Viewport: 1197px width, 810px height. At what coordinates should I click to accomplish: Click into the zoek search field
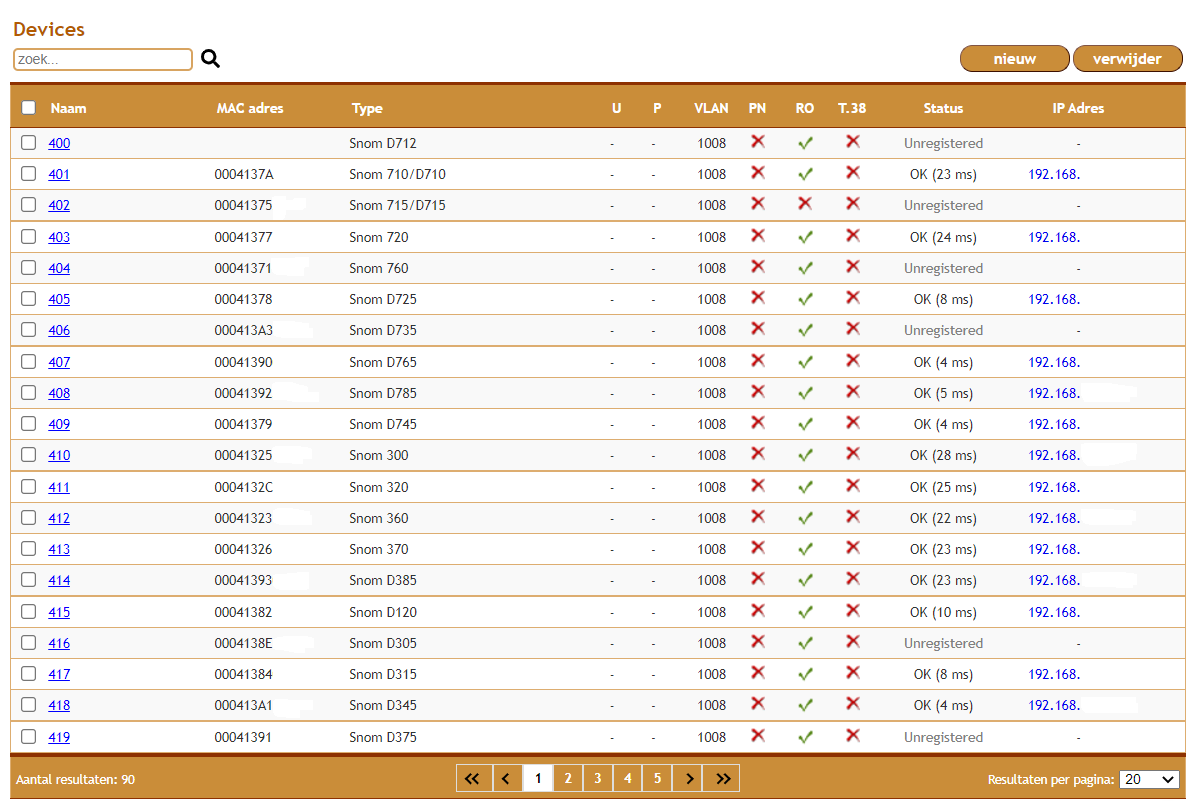click(x=103, y=59)
